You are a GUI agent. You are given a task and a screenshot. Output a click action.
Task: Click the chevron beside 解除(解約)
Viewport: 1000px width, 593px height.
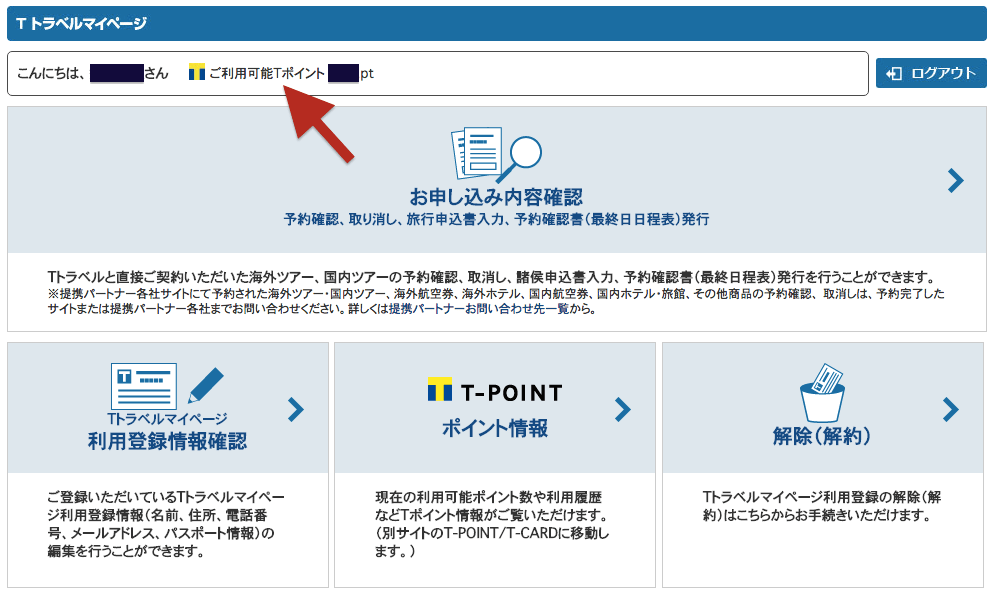pos(950,409)
